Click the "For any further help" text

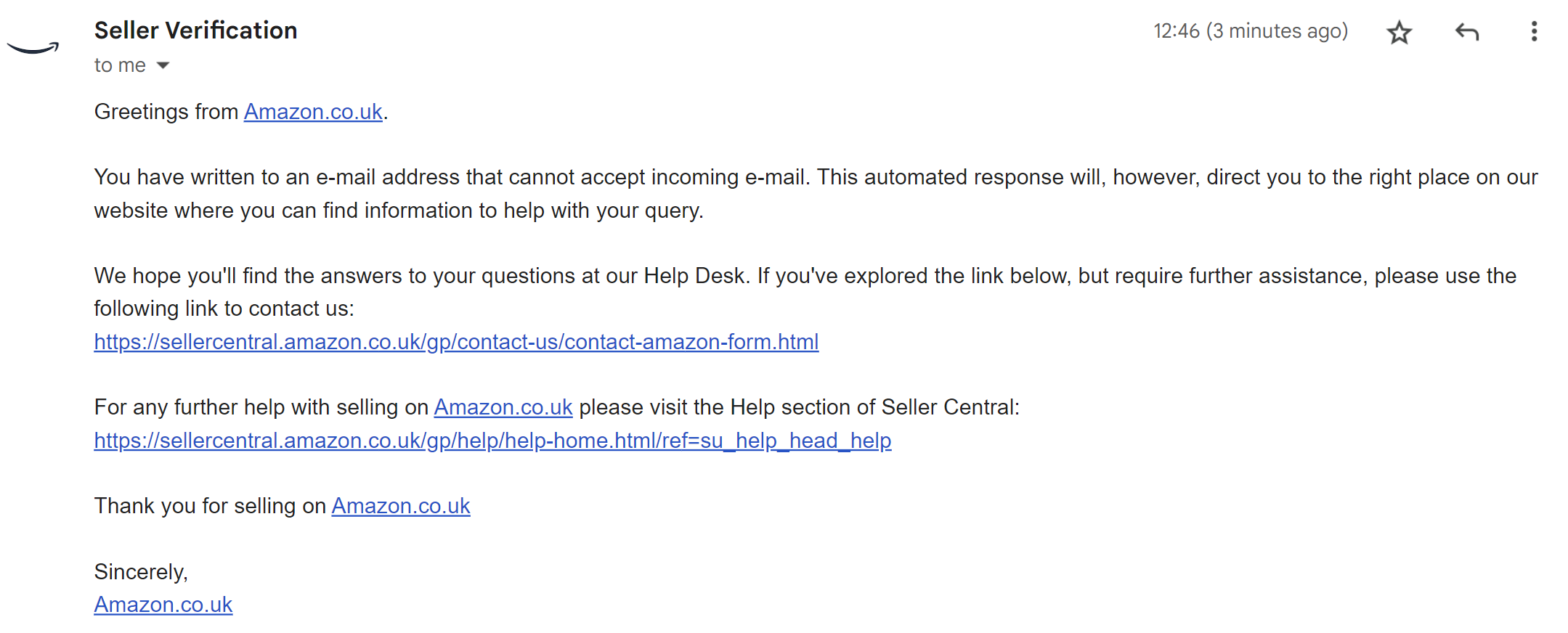click(x=261, y=407)
